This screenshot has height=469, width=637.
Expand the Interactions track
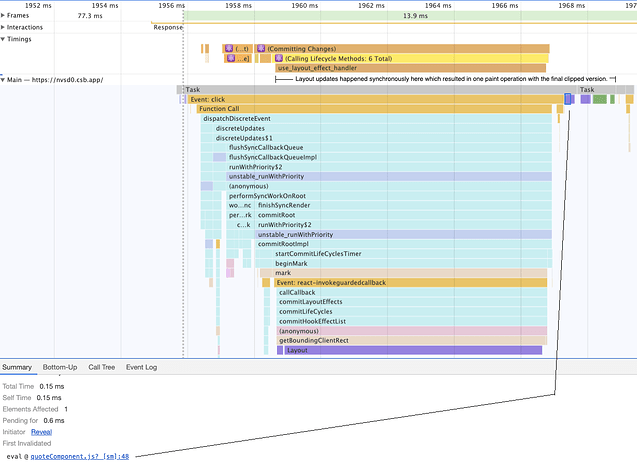click(3, 27)
